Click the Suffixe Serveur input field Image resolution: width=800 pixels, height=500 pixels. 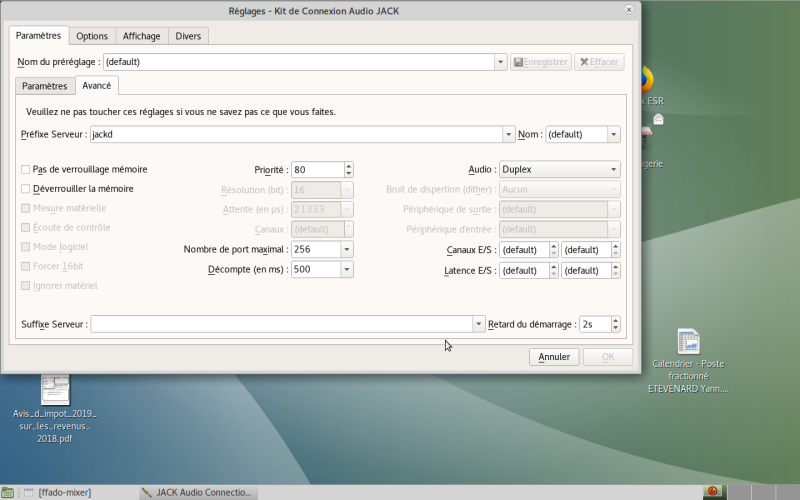pyautogui.click(x=280, y=324)
